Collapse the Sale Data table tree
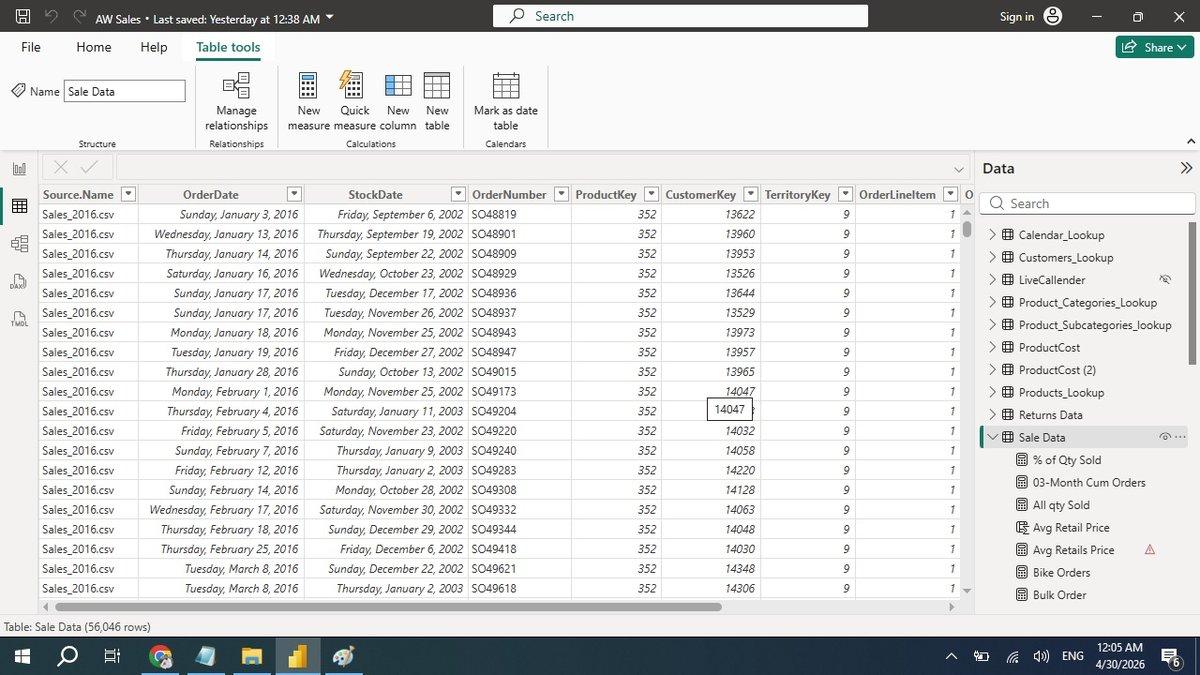 (x=993, y=437)
